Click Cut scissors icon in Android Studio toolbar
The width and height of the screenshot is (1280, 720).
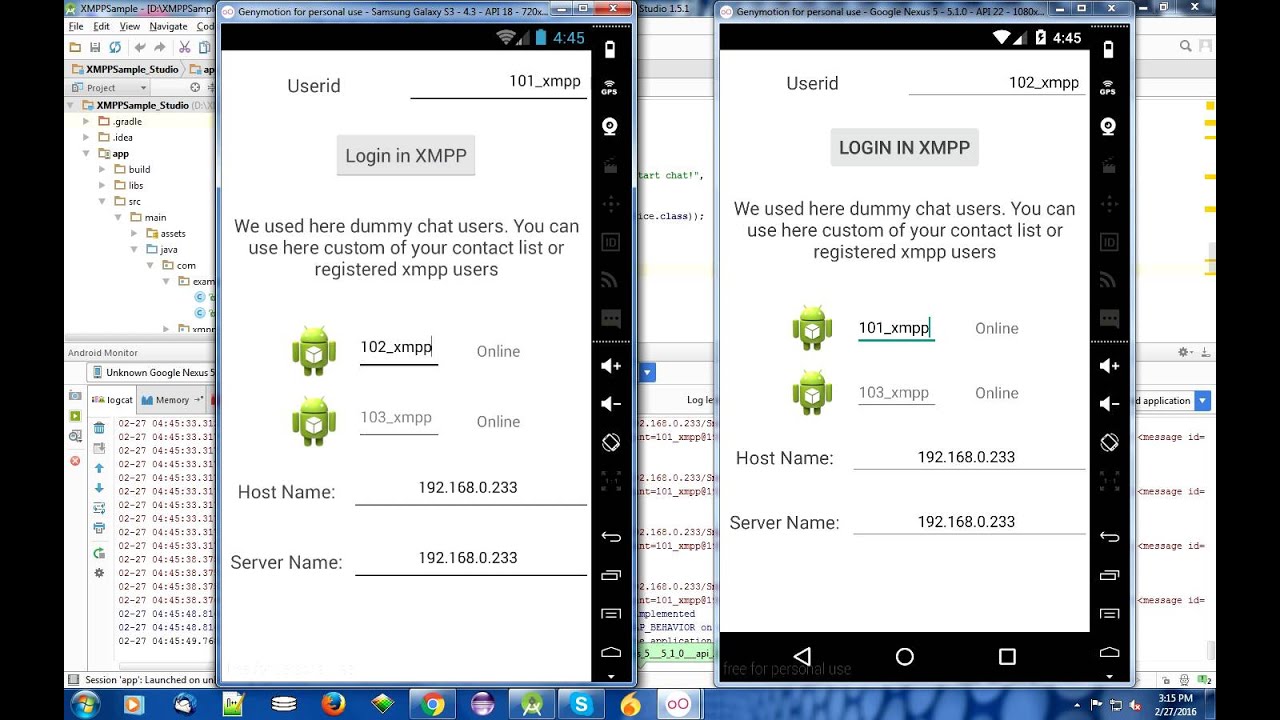[x=185, y=47]
